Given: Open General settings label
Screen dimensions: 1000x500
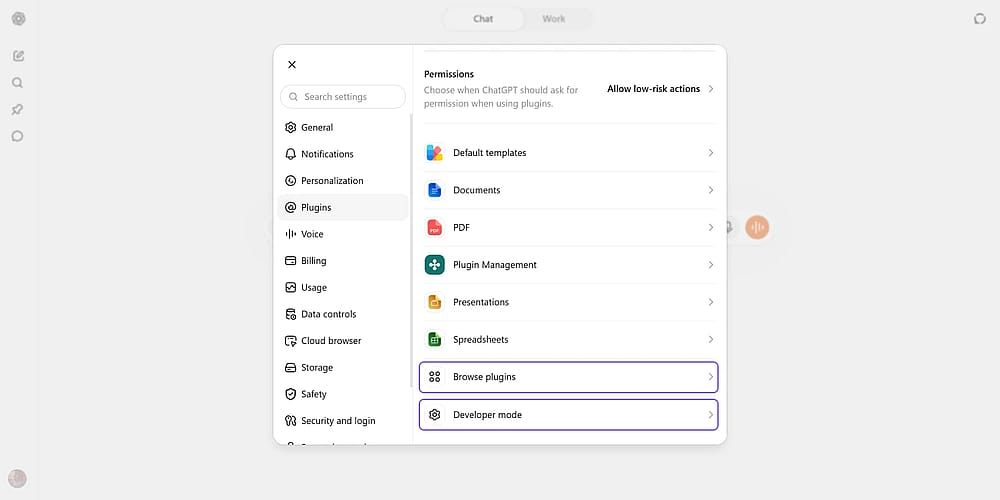Looking at the screenshot, I should pos(317,128).
